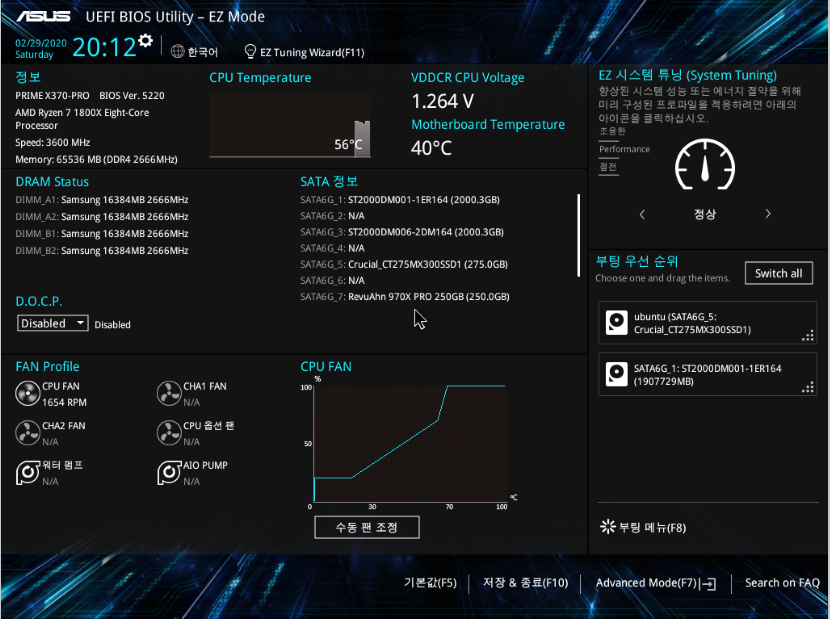Image resolution: width=830 pixels, height=619 pixels.
Task: Click the CHA1 FAN icon
Action: [169, 393]
